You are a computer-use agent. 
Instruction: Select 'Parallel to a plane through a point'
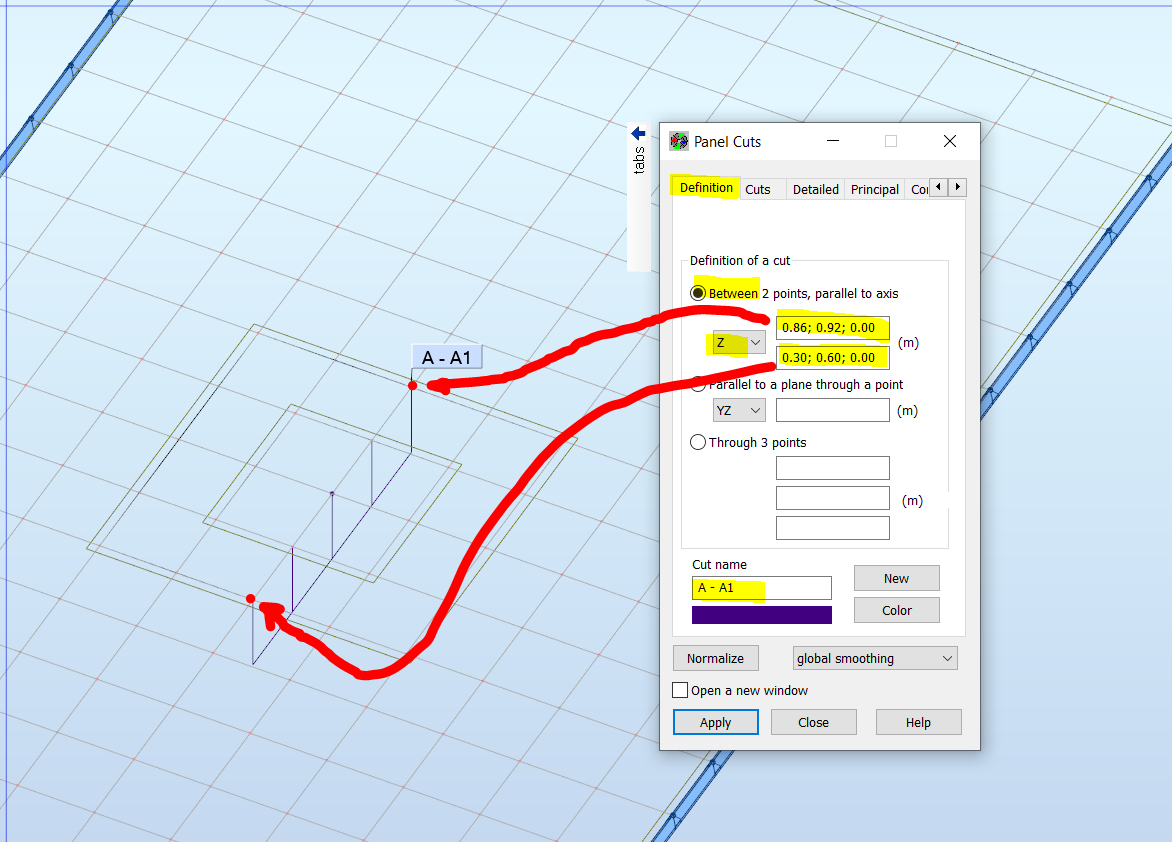click(x=697, y=383)
